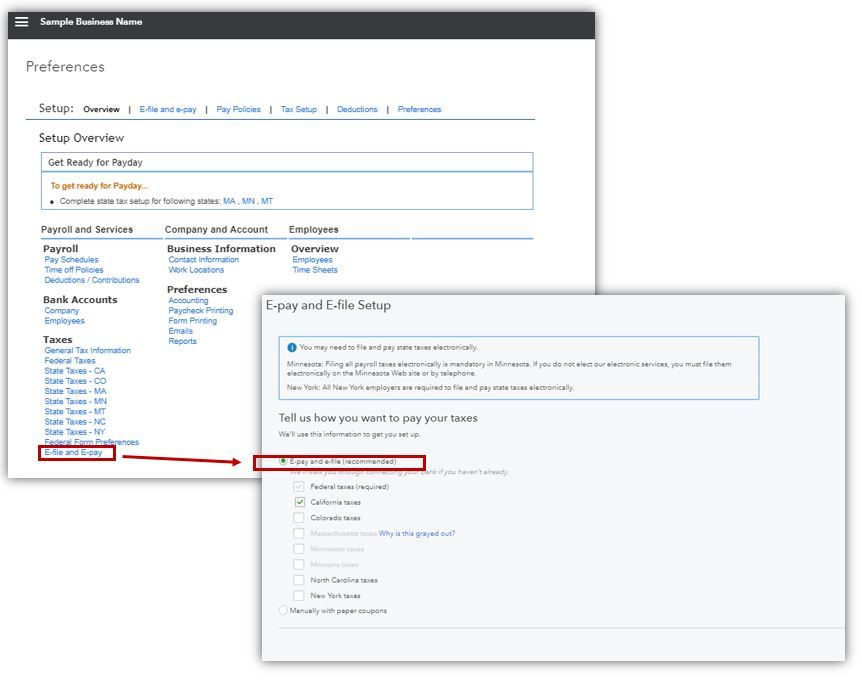Viewport: 862px width, 684px height.
Task: Click the MA state link in Payday notice
Action: (229, 201)
